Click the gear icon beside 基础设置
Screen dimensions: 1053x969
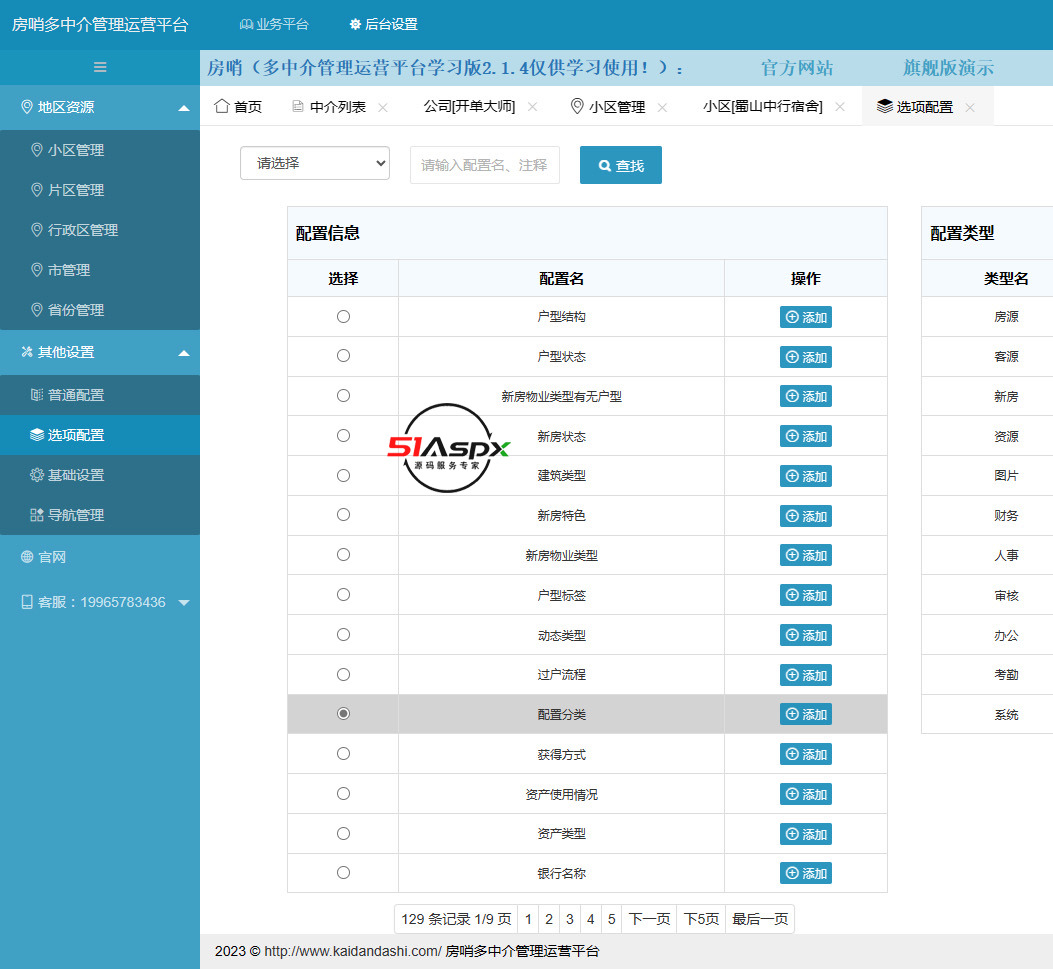point(37,475)
